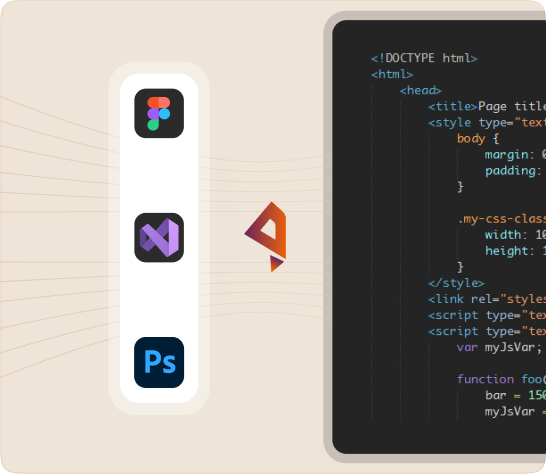Click the var myJsVar; line
Screen dimensions: 546x474
point(500,347)
